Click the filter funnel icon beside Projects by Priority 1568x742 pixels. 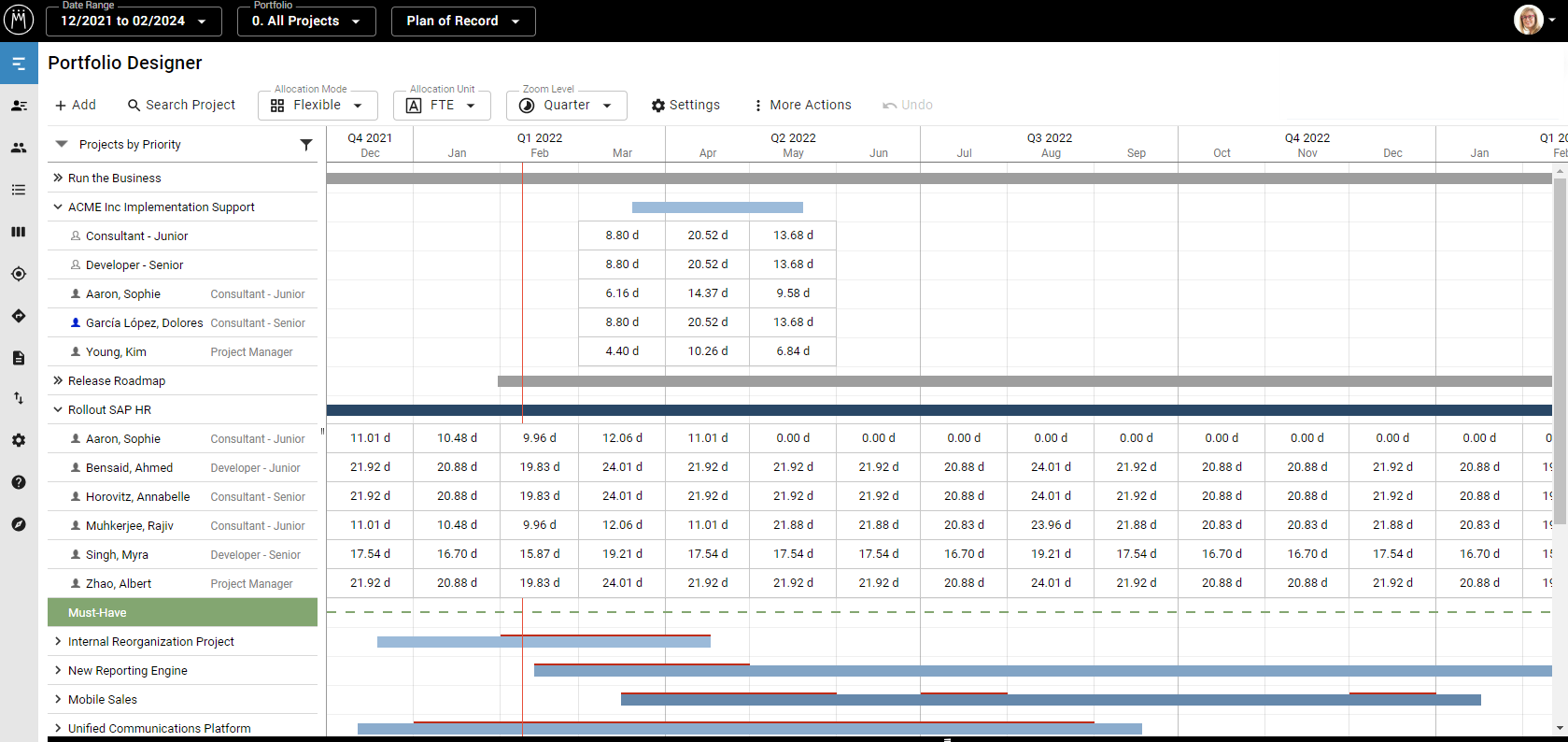(305, 145)
